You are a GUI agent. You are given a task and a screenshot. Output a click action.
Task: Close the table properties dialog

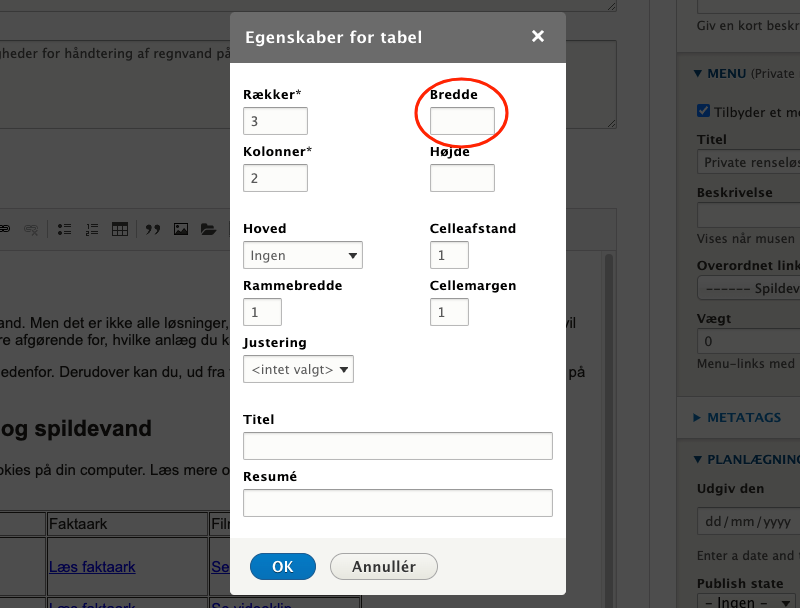pyautogui.click(x=538, y=37)
